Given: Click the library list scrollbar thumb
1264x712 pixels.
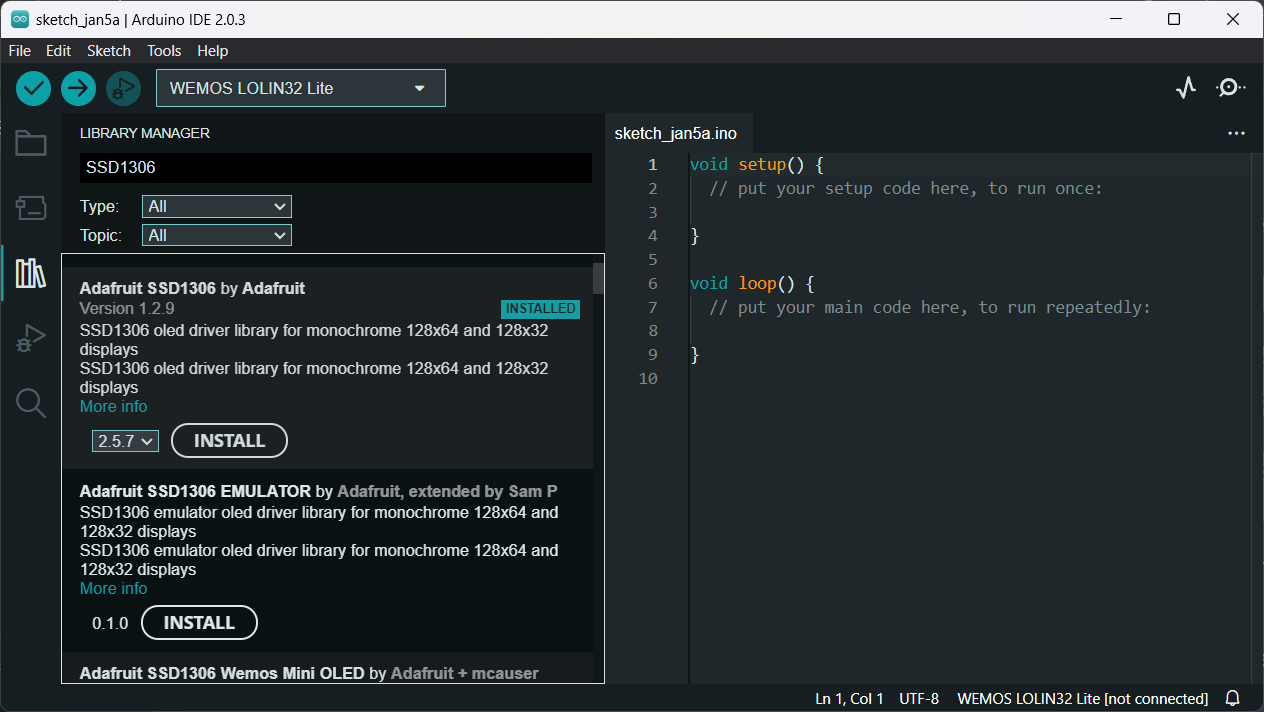Looking at the screenshot, I should tap(598, 278).
